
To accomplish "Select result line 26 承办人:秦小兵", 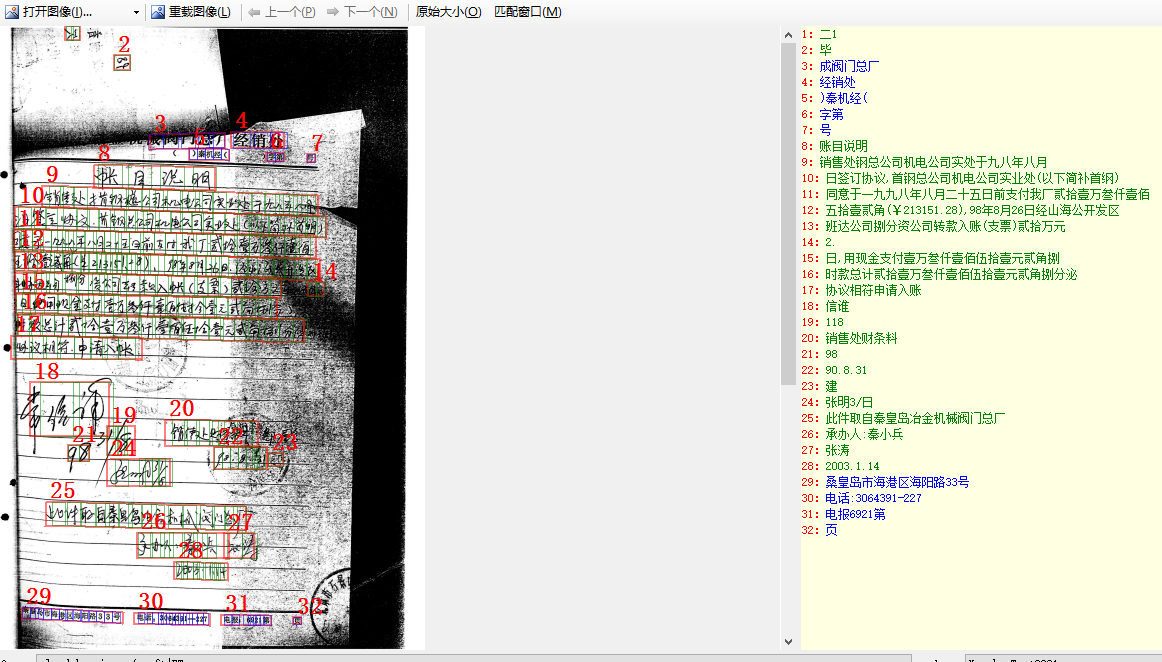I will (x=864, y=434).
